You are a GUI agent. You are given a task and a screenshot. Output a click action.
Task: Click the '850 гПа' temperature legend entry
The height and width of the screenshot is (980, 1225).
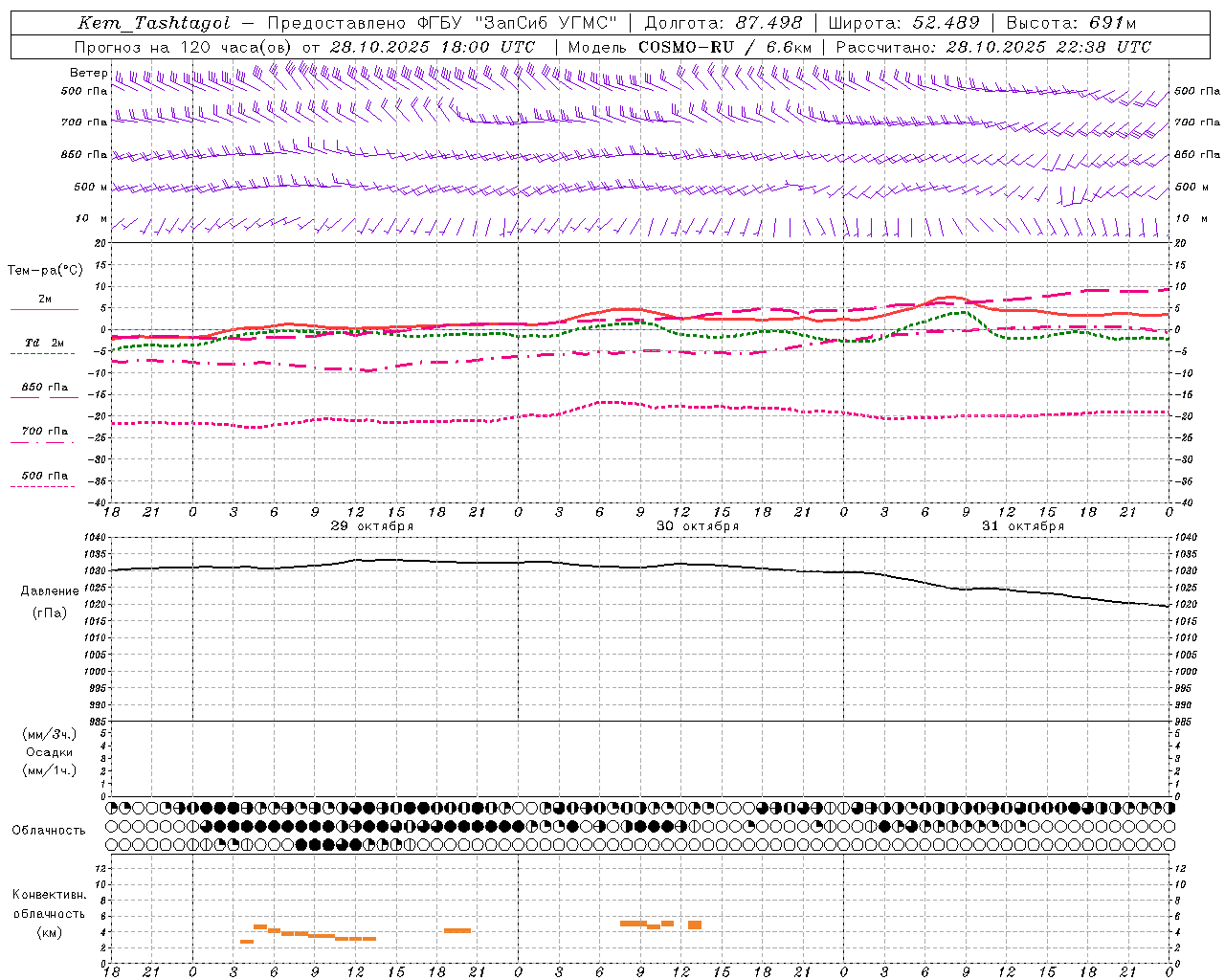click(x=44, y=388)
